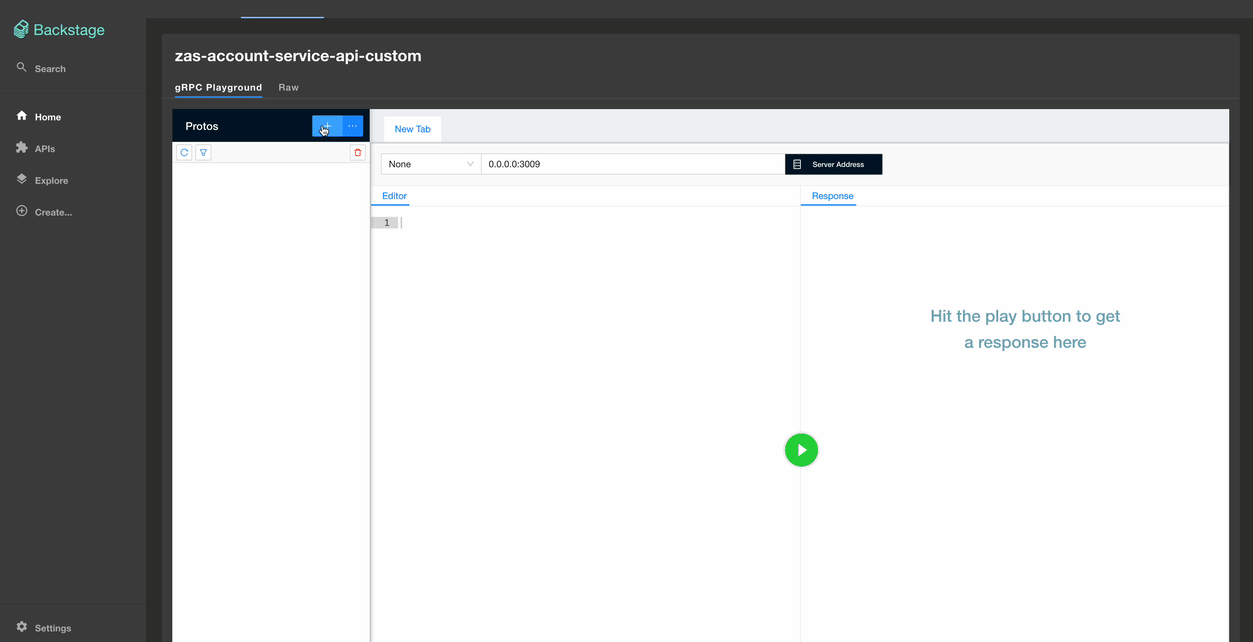Click the Settings gear icon
This screenshot has width=1253, height=642.
22,627
